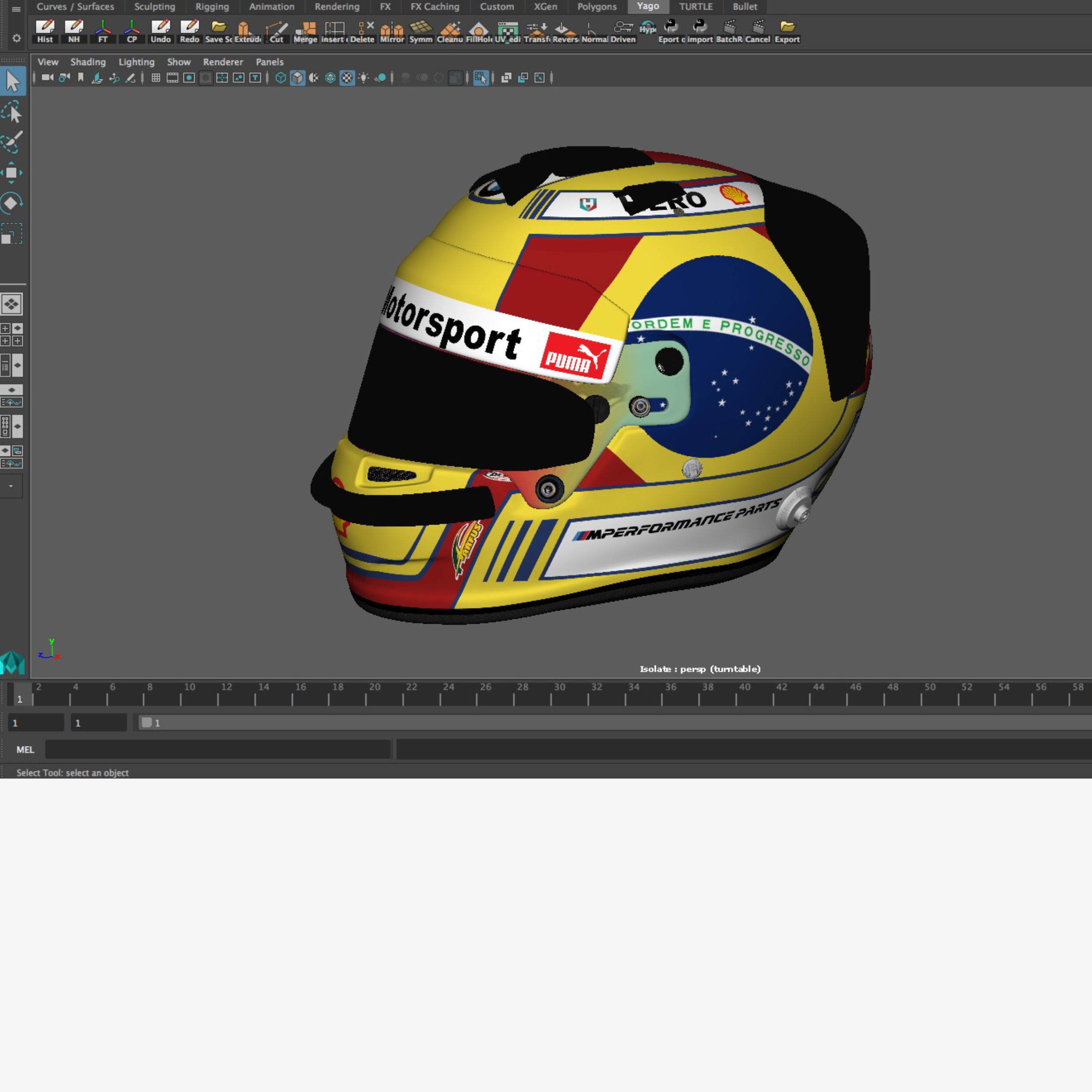This screenshot has height=1092, width=1092.
Task: Click the Cancel render shelf icon
Action: pos(758,31)
